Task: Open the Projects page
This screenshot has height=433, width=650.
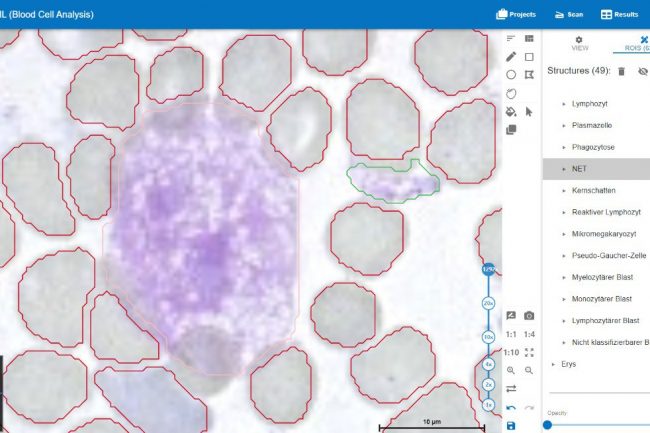Action: [x=515, y=14]
